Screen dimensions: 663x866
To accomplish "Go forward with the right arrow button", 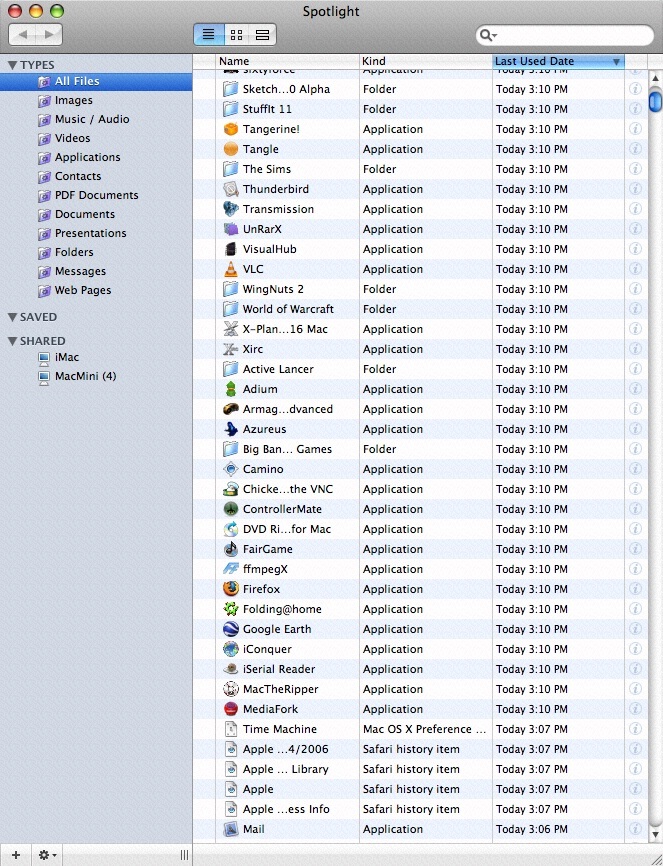I will [49, 35].
